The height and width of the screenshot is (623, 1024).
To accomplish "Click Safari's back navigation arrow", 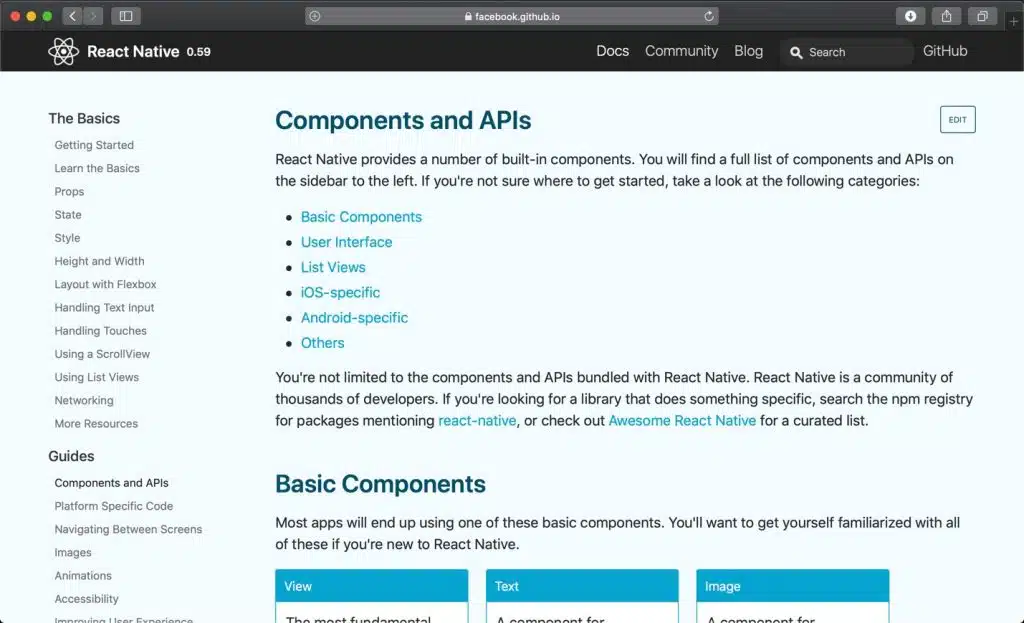I will [x=72, y=16].
